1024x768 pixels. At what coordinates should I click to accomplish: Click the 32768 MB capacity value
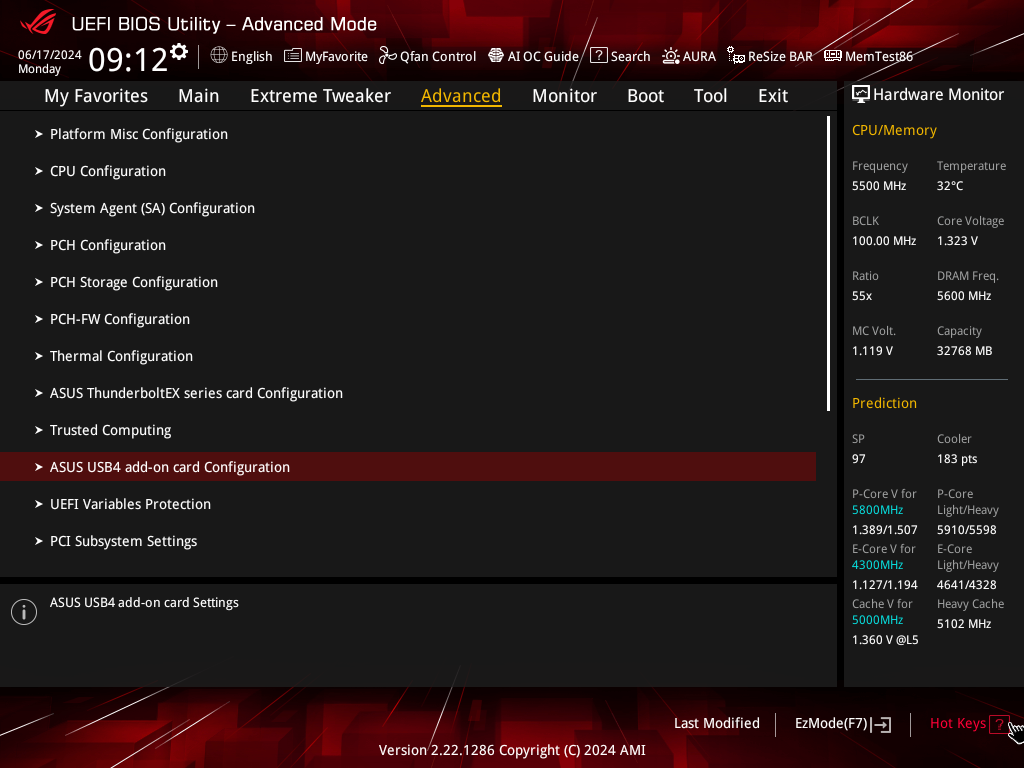click(964, 351)
